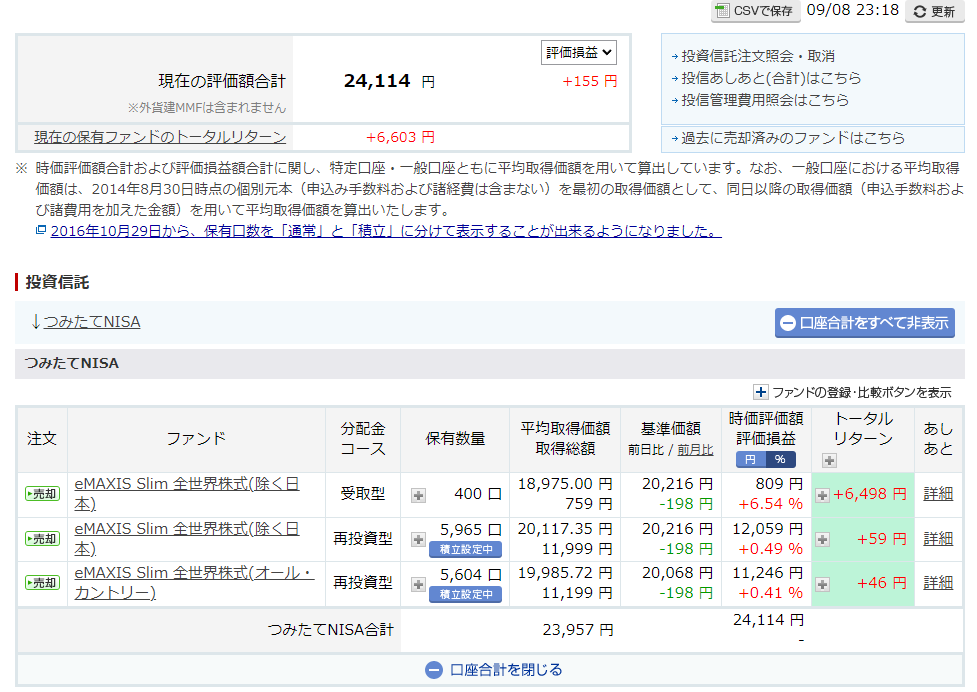Viewport: 977px width, 692px height.
Task: Switch valuation display to 円 toggle
Action: 750,459
